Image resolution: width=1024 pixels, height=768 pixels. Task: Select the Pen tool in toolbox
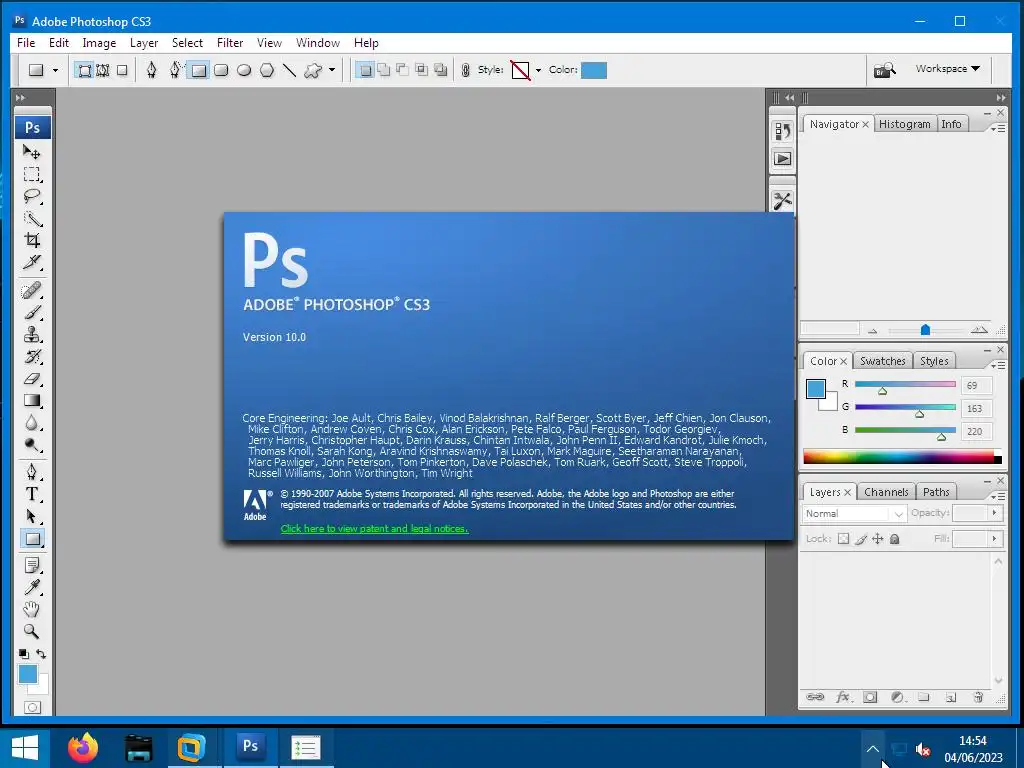[x=32, y=472]
